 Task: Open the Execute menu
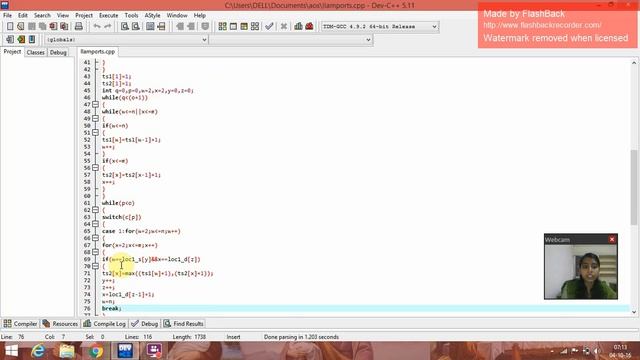pyautogui.click(x=109, y=15)
